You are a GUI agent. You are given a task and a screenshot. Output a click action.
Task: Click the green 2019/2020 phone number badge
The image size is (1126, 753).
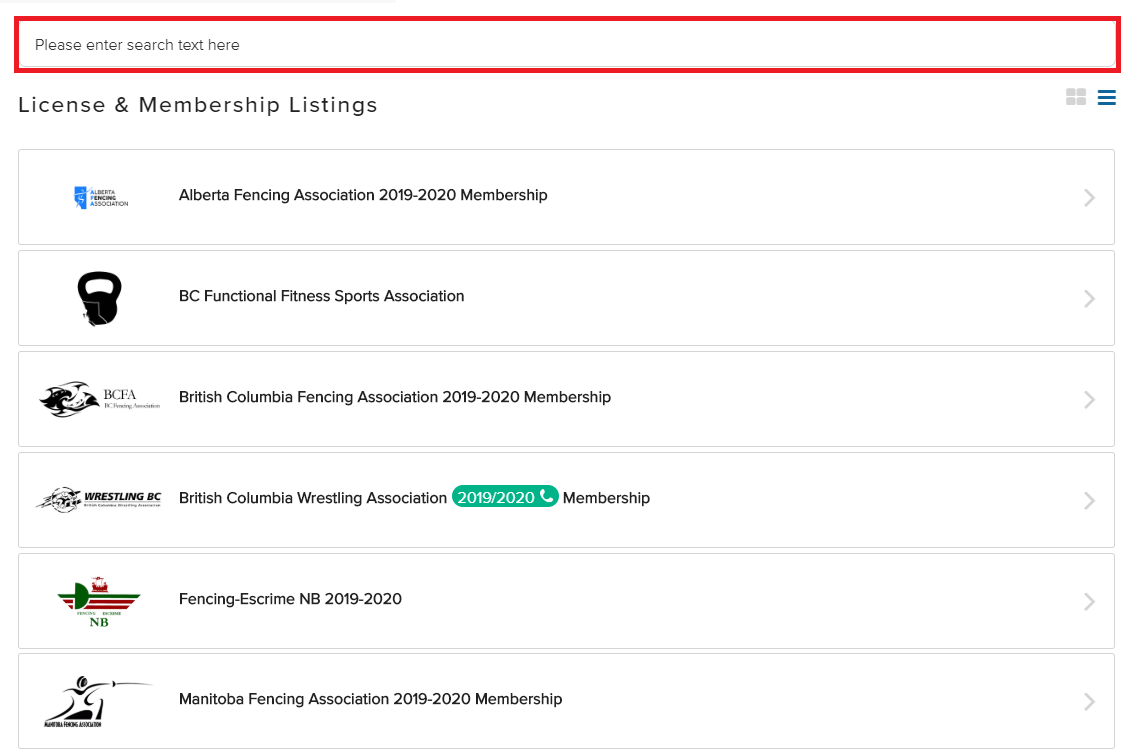click(x=504, y=497)
